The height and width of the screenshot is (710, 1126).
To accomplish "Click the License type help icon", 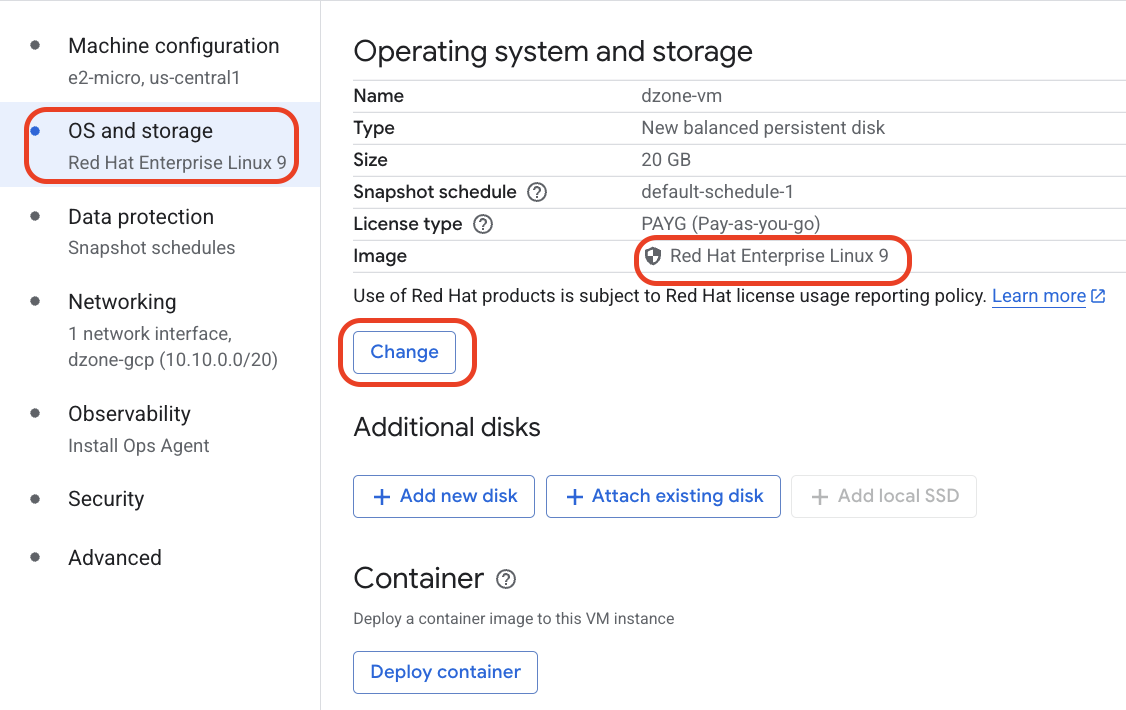I will (483, 224).
